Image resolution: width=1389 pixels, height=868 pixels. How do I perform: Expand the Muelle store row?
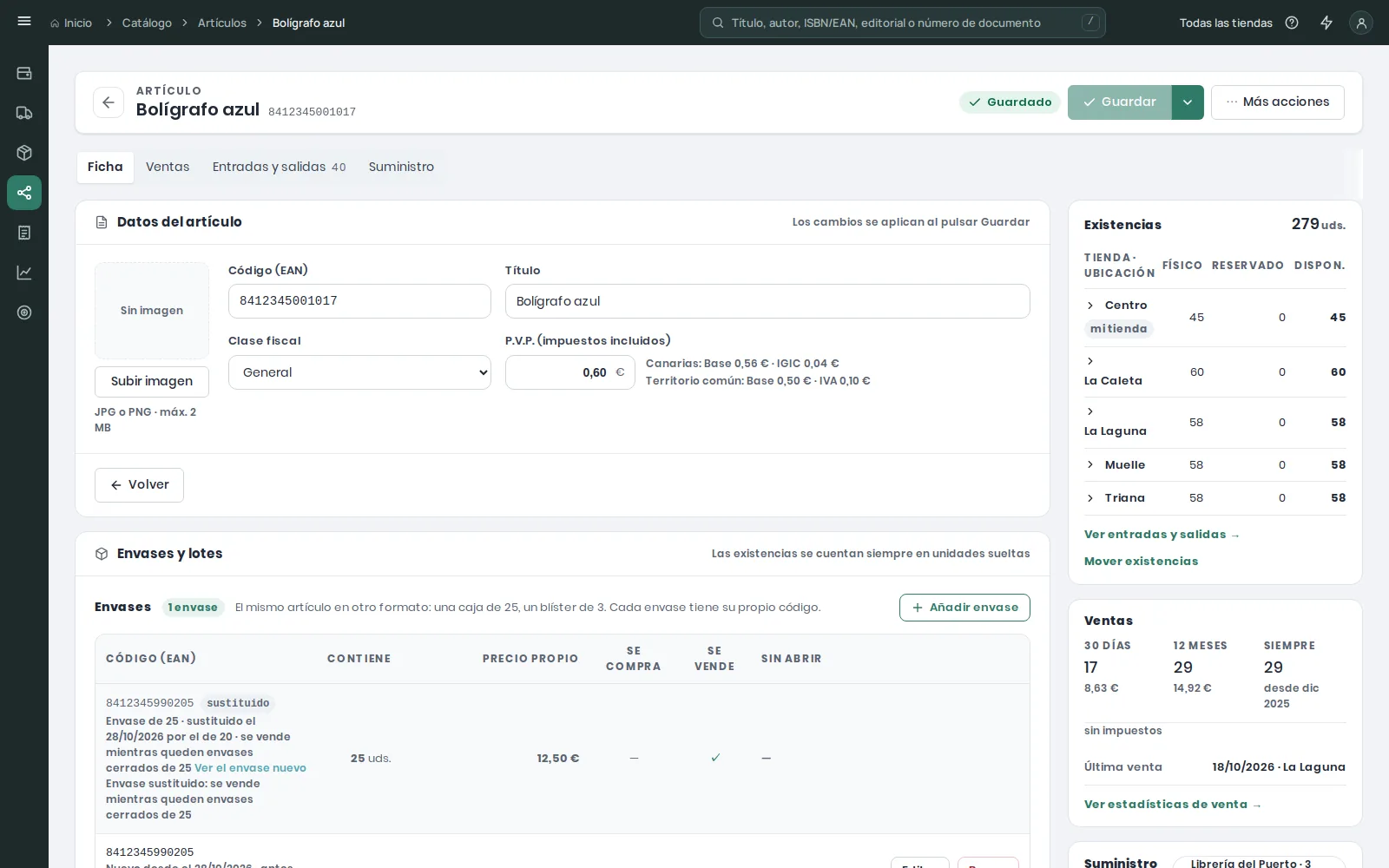tap(1090, 465)
